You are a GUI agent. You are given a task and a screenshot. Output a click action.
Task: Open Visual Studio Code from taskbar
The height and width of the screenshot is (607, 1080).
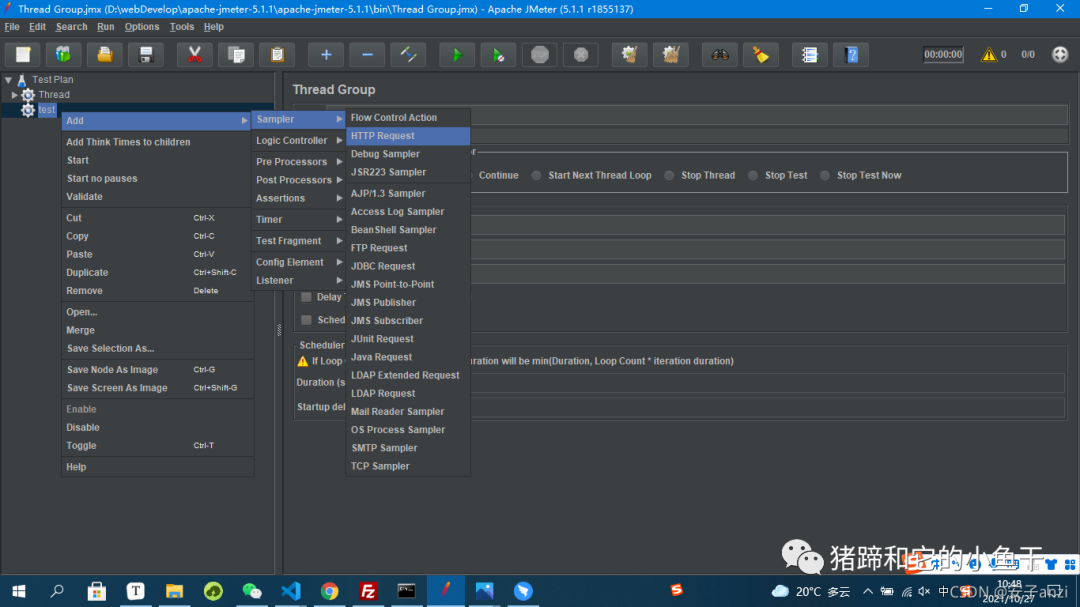point(291,590)
